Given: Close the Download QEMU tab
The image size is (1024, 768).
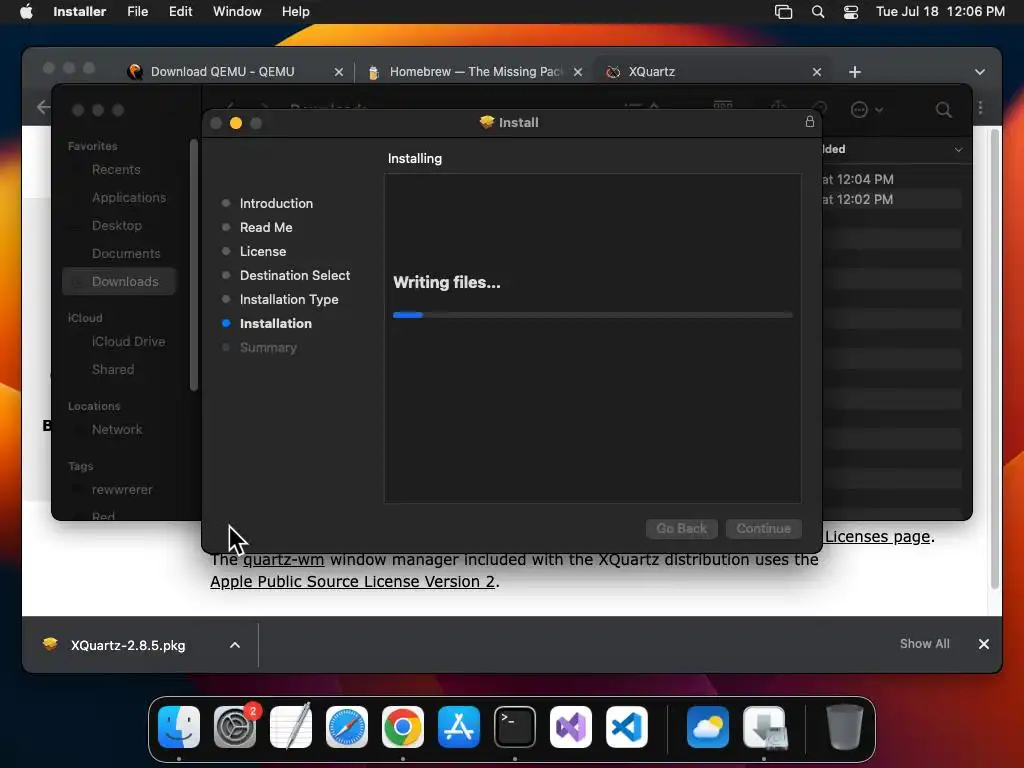Looking at the screenshot, I should point(338,72).
